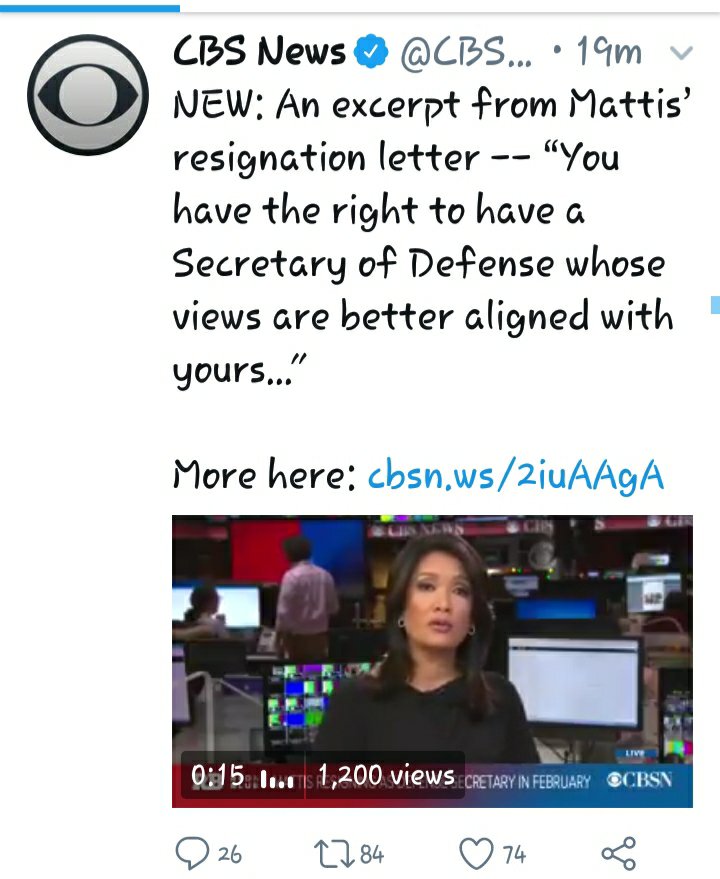Tap the 74 likes count
This screenshot has width=720, height=879.
tap(514, 854)
